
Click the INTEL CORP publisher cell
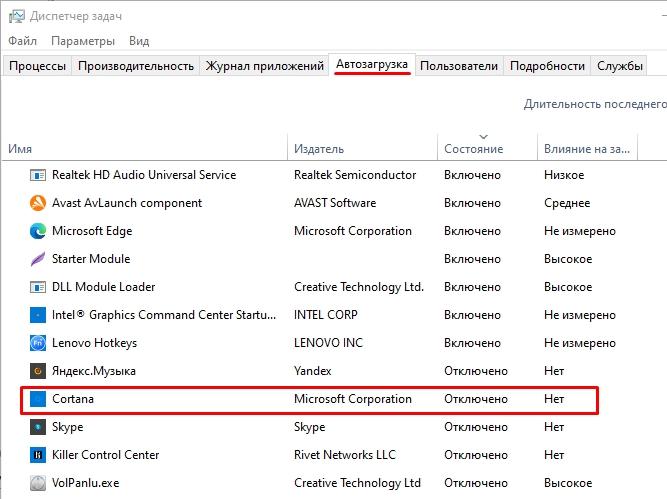325,315
